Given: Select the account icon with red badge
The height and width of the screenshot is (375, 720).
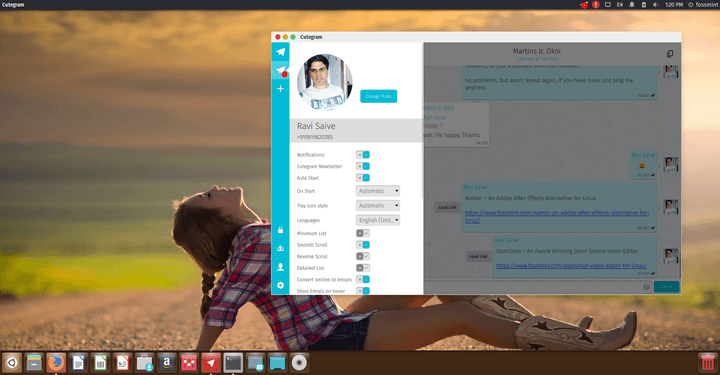Looking at the screenshot, I should click(280, 70).
